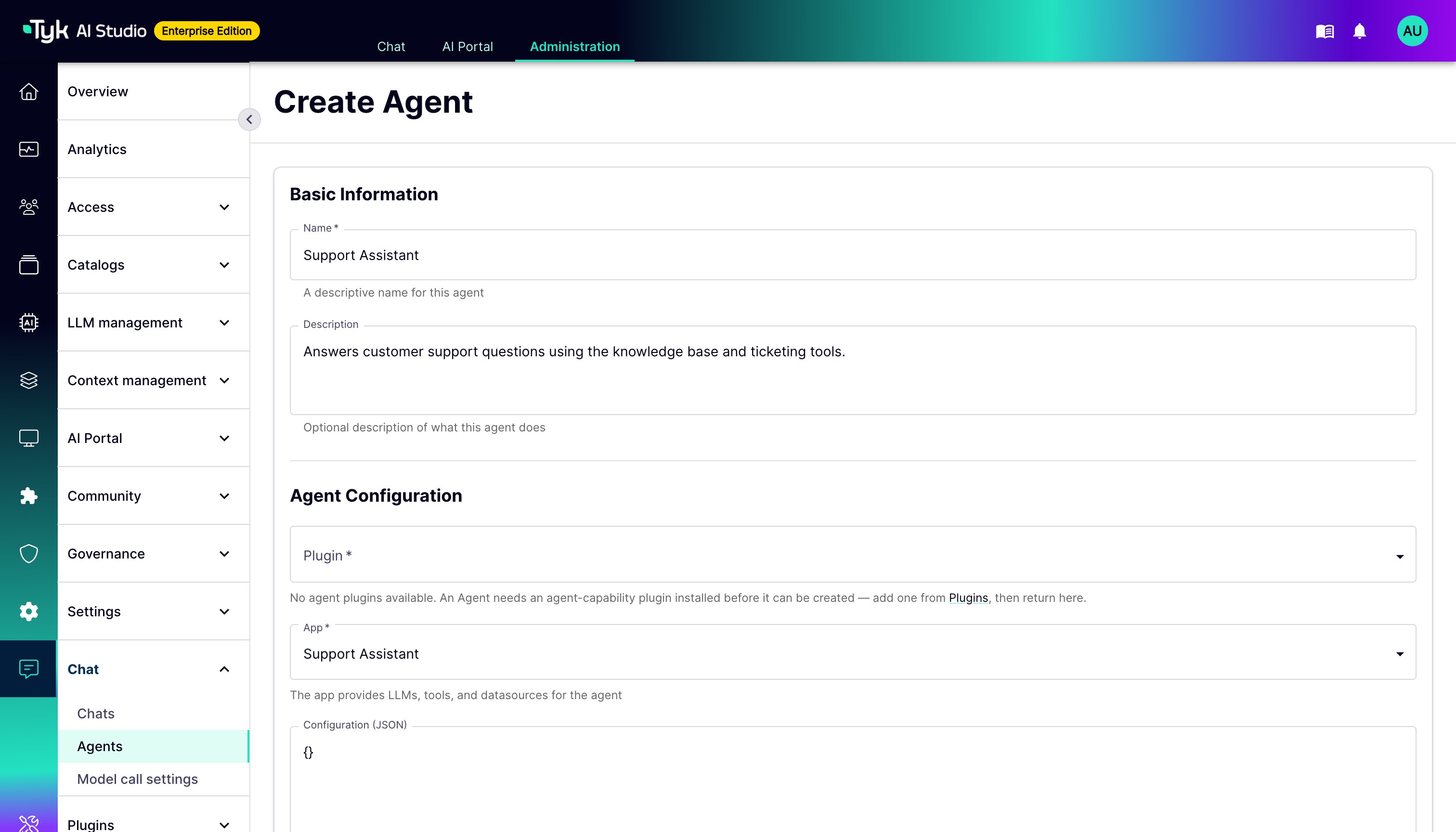Switch to the Chat top tab
Screen dimensions: 1456x832
click(391, 46)
